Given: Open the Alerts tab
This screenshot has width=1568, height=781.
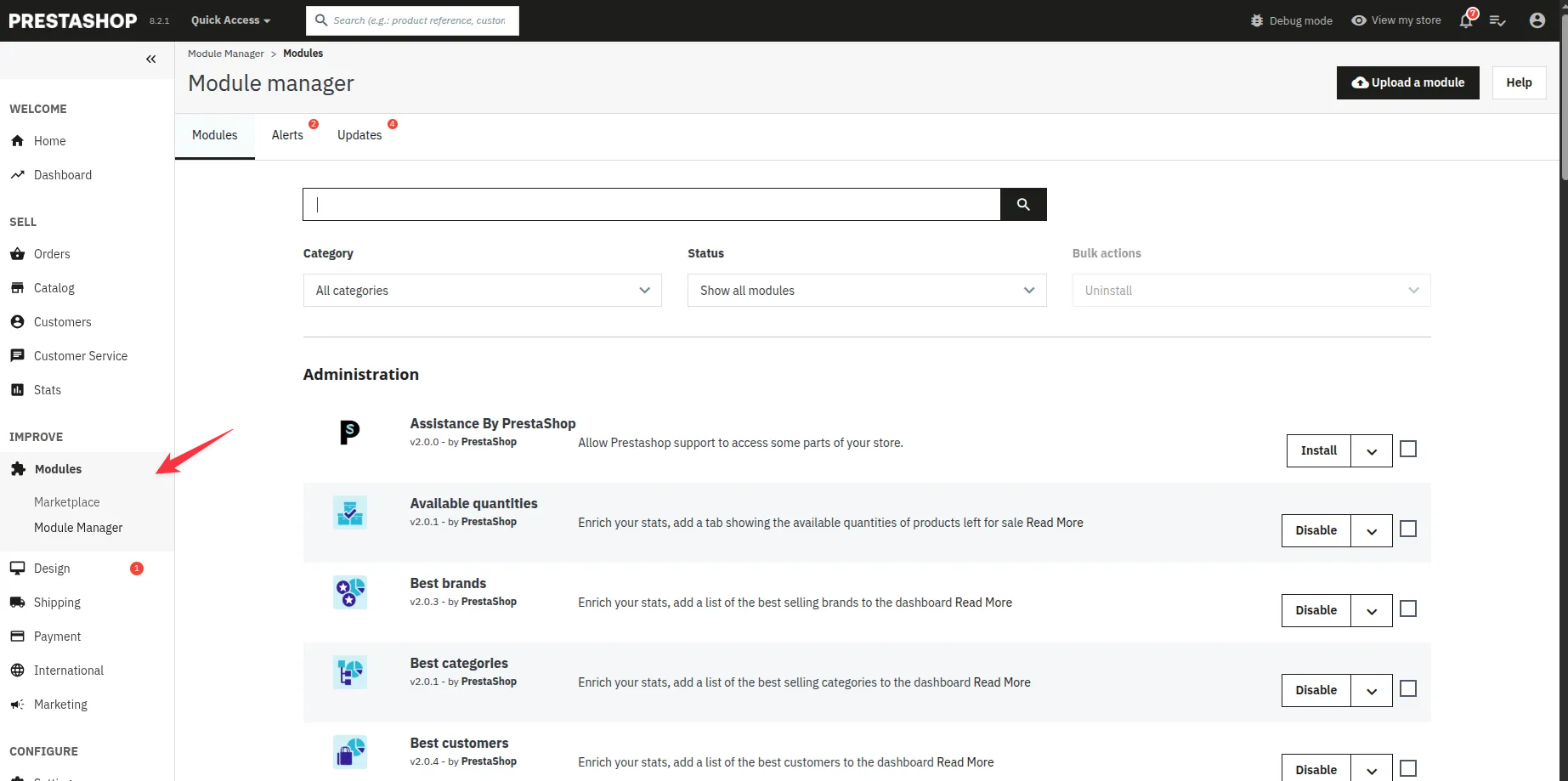Looking at the screenshot, I should pos(287,134).
